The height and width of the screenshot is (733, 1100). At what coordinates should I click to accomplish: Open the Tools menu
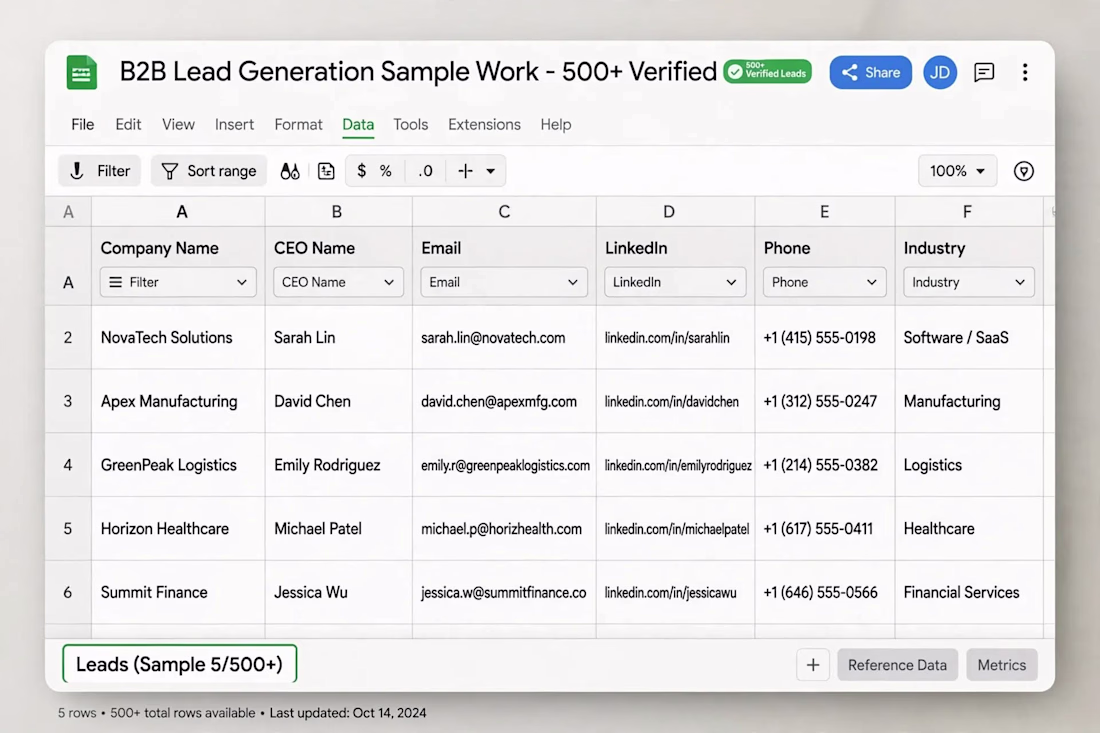click(x=410, y=125)
